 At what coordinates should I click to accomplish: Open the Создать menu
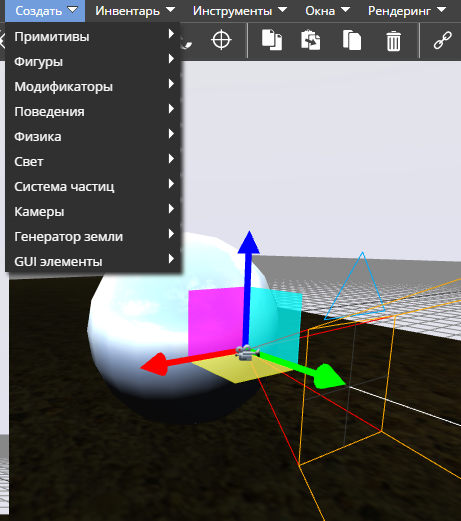pyautogui.click(x=45, y=11)
